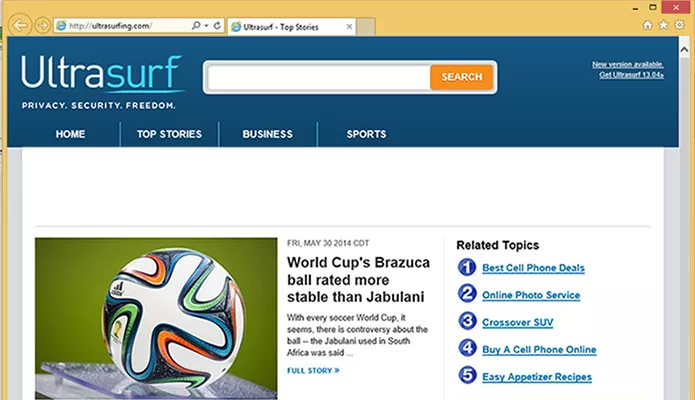Open the Brazuca soccer ball image
695x400 pixels.
156,318
